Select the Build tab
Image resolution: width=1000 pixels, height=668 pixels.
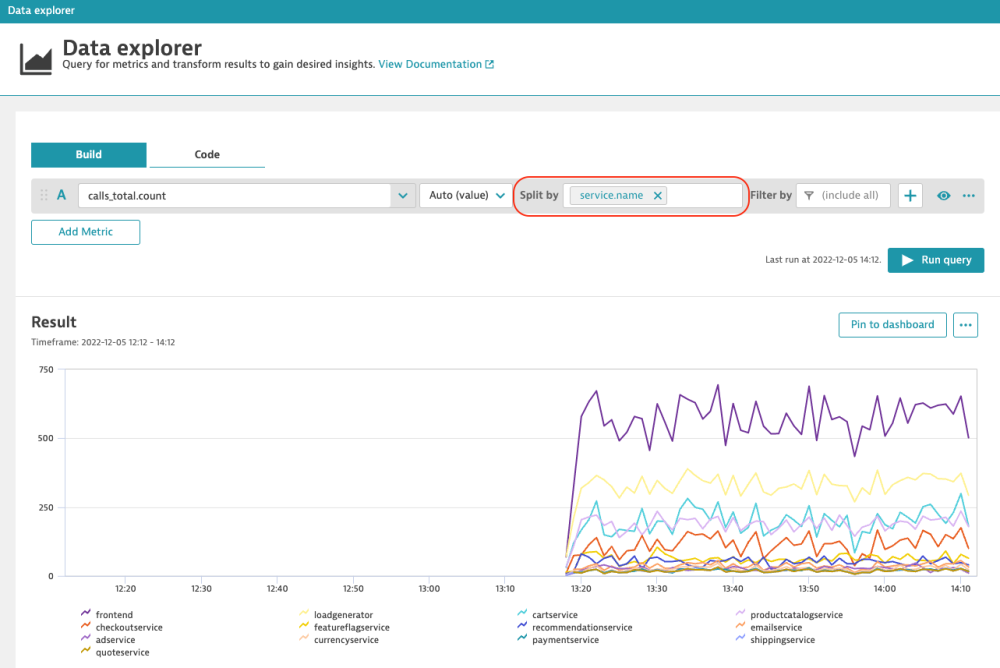click(88, 154)
